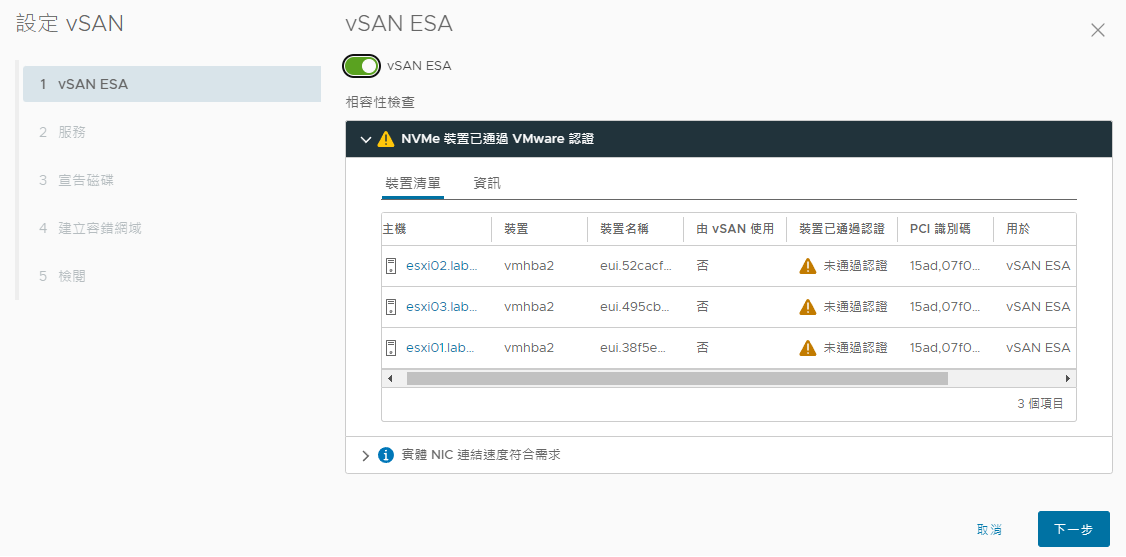Click the horizontal scrollbar right arrow

point(1068,378)
